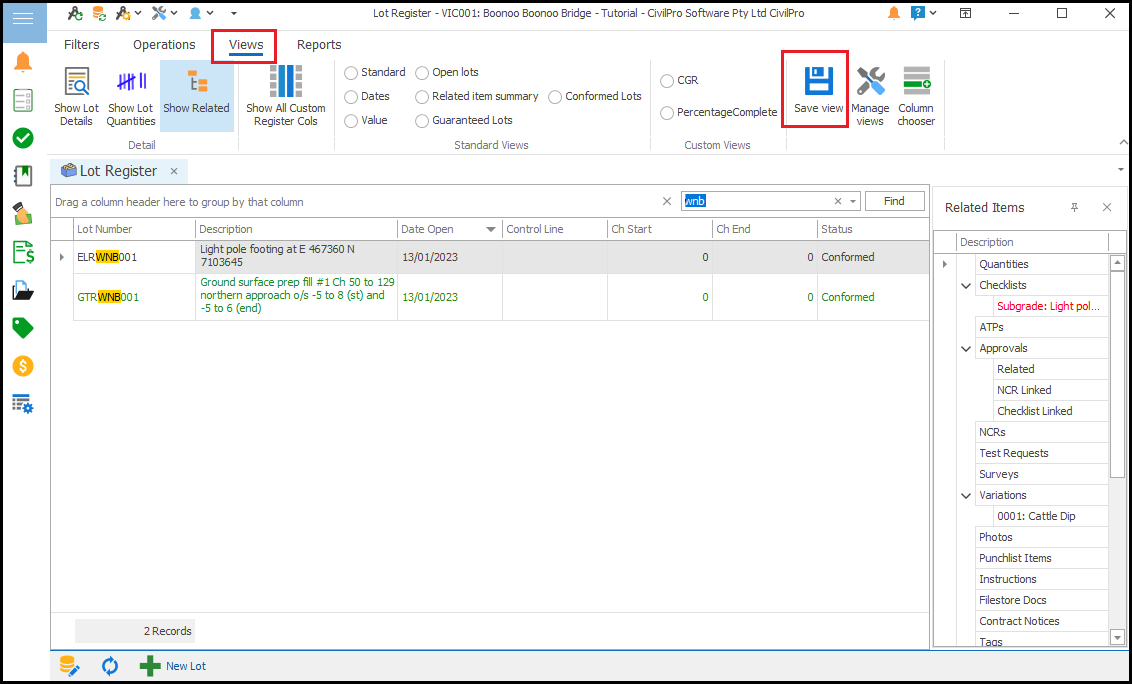The width and height of the screenshot is (1132, 684).
Task: Open the Column chooser
Action: pos(916,96)
